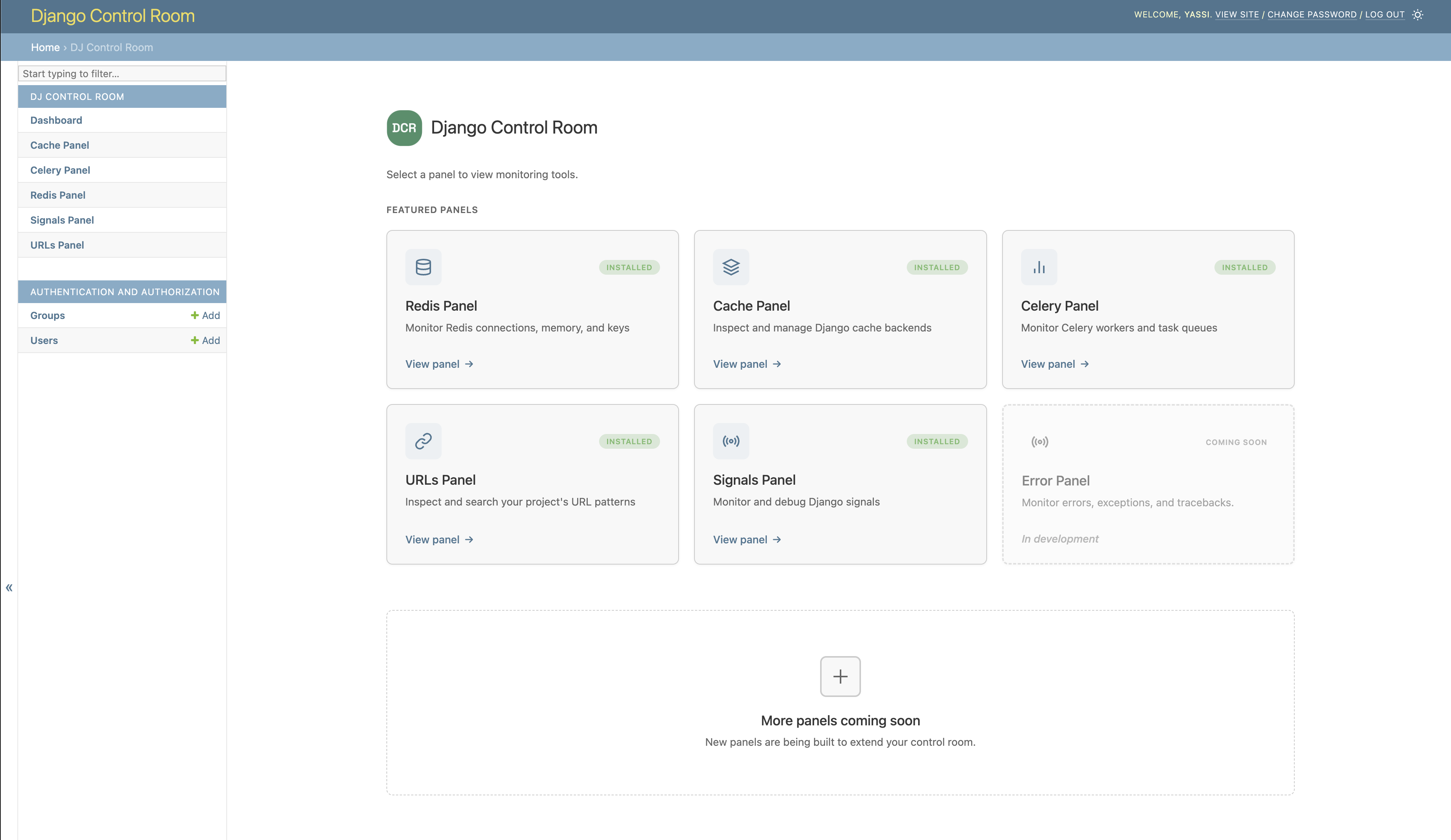The height and width of the screenshot is (840, 1451).
Task: Open the Home breadcrumb link
Action: [45, 47]
